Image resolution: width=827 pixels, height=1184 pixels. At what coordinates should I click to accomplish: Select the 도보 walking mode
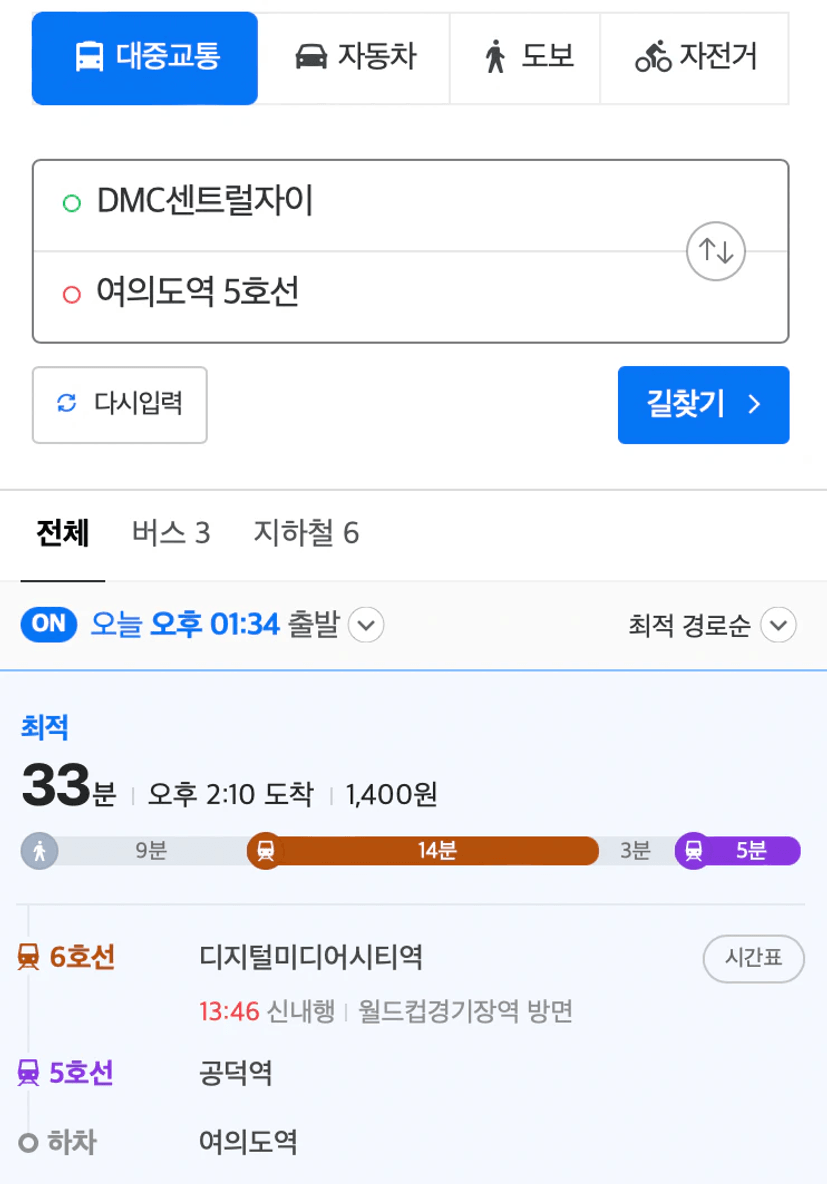click(x=526, y=57)
